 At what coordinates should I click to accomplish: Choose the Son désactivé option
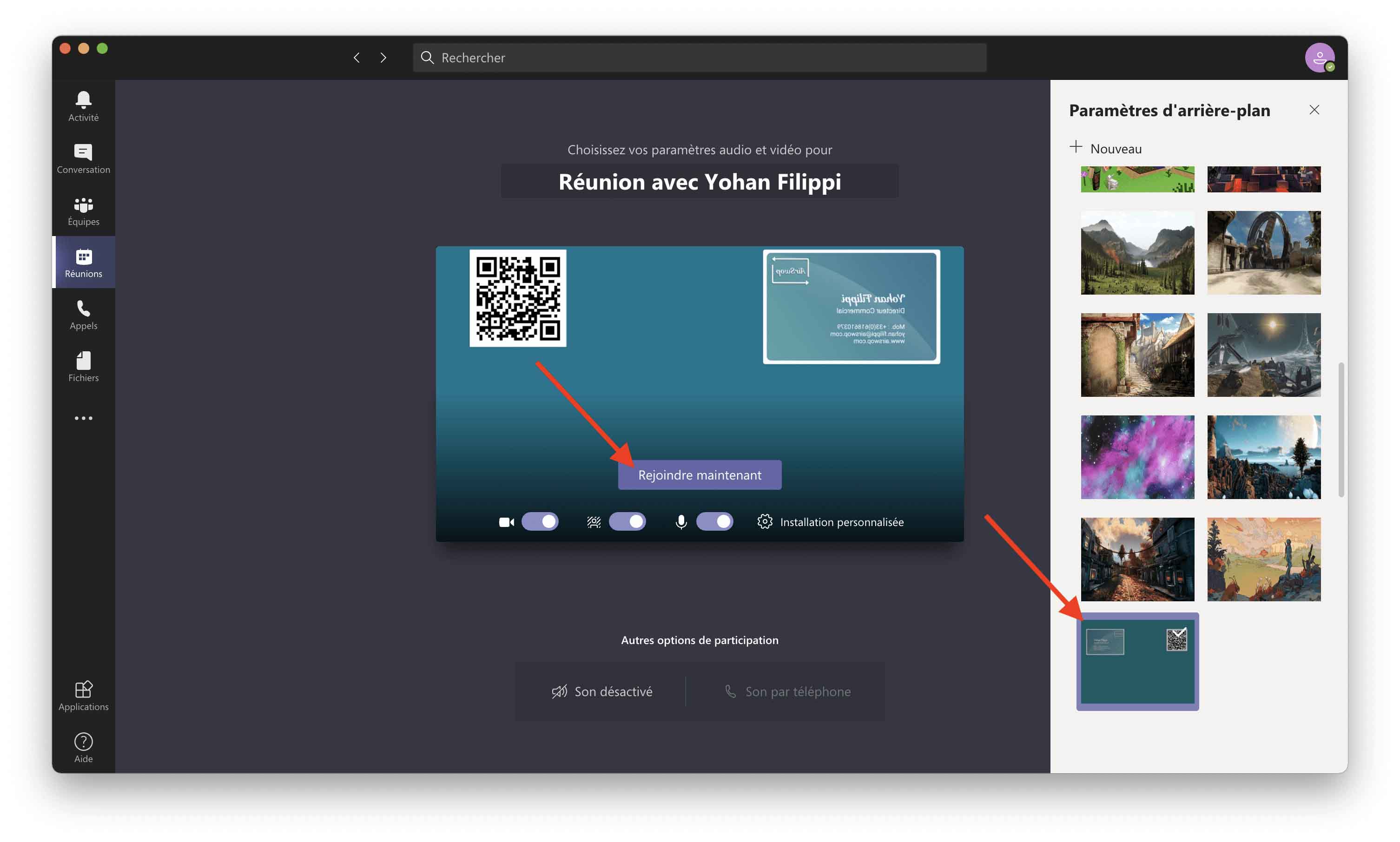coord(601,691)
